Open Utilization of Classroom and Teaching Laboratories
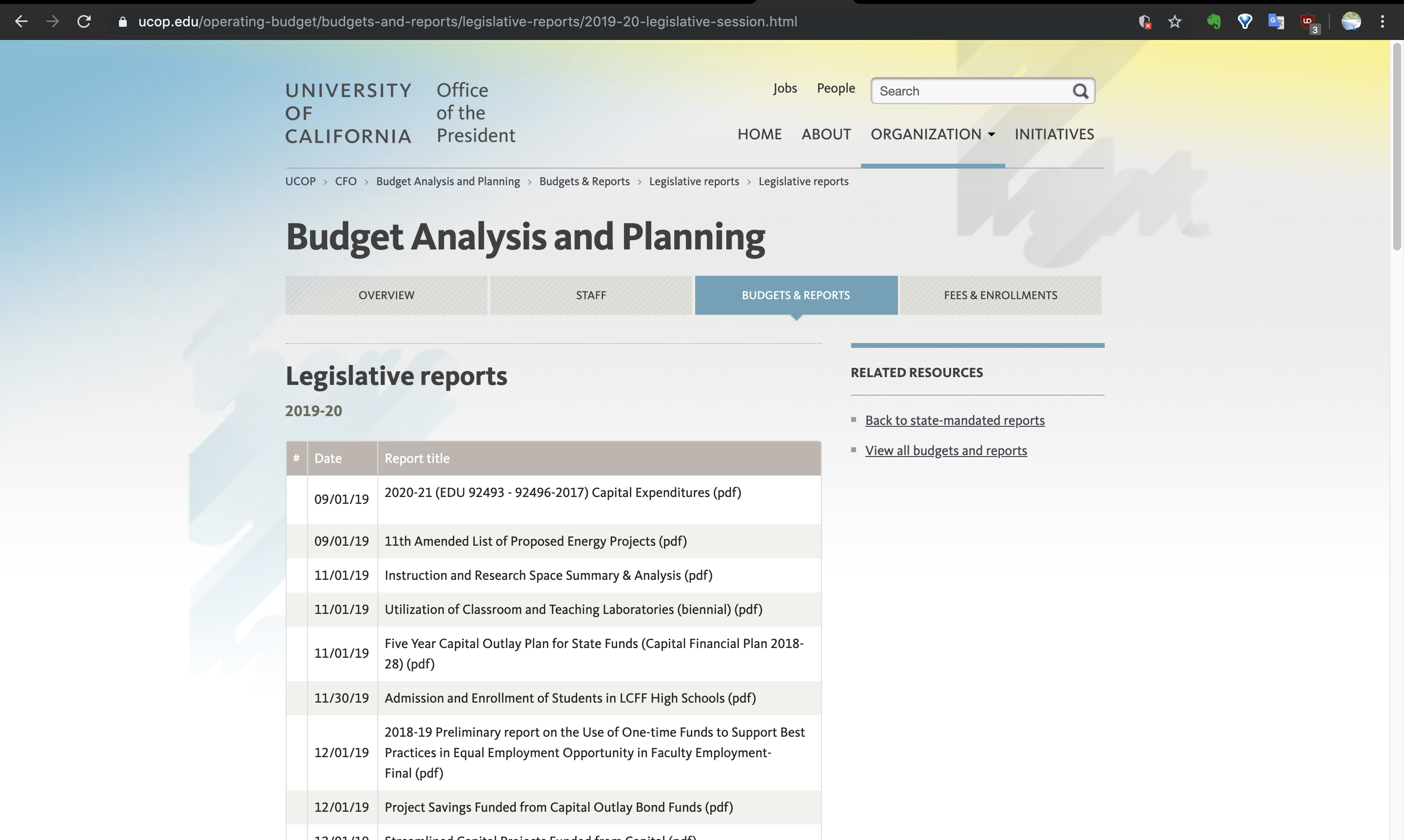 (x=573, y=609)
